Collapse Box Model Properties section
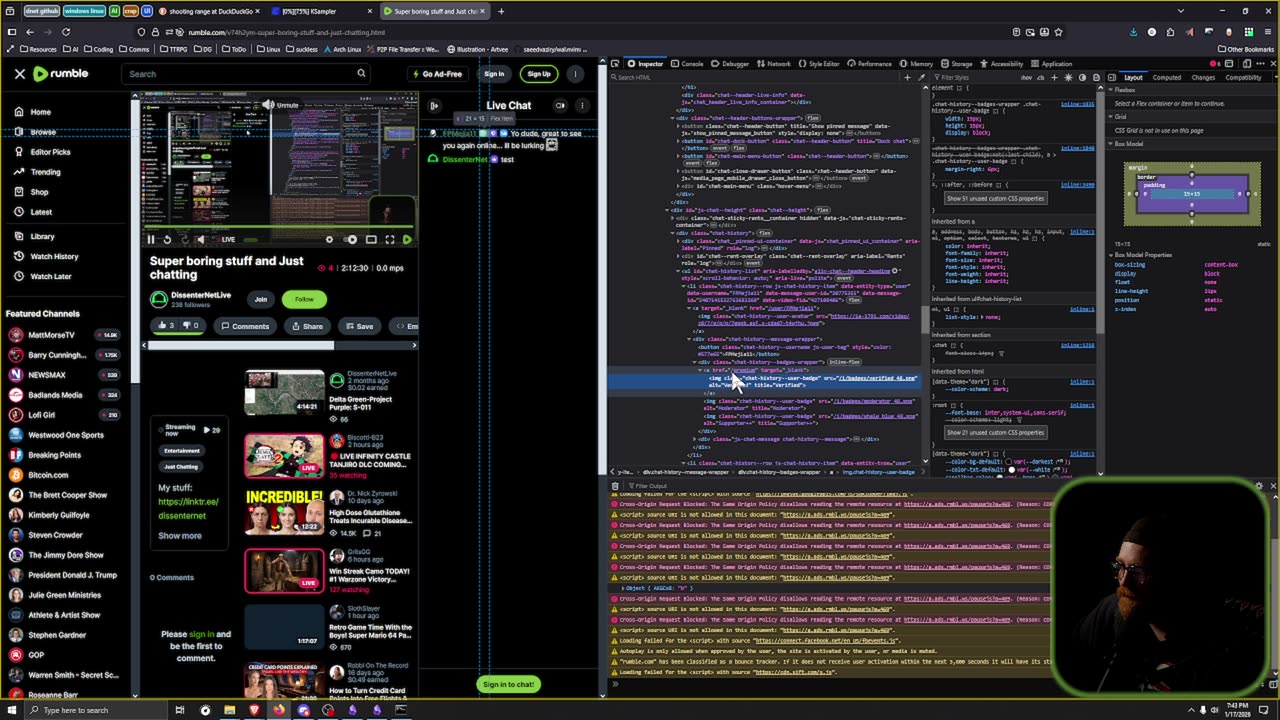Viewport: 1280px width, 720px height. coord(1111,255)
